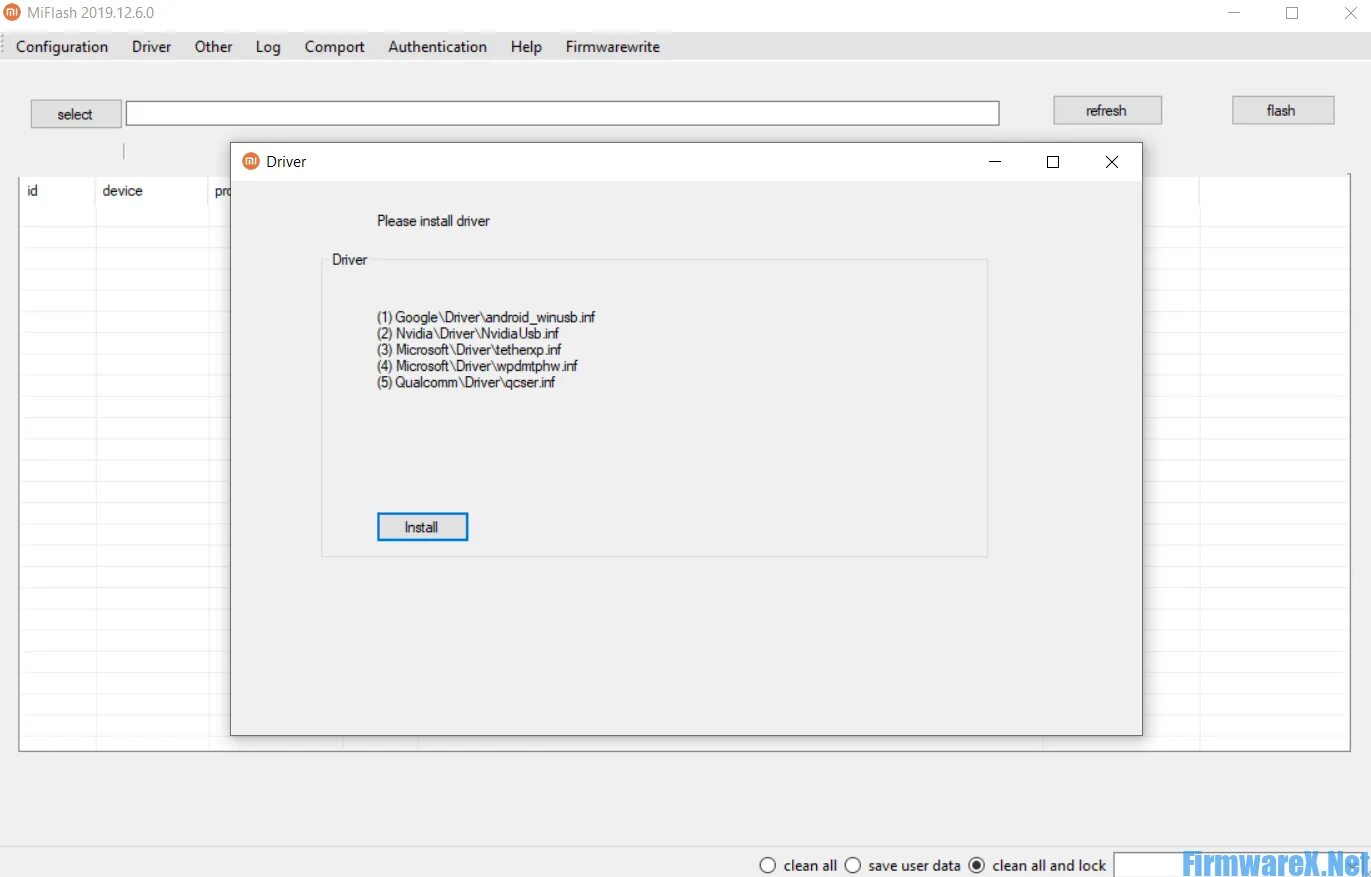The width and height of the screenshot is (1371, 877).
Task: Open the Authentication menu
Action: tap(437, 46)
